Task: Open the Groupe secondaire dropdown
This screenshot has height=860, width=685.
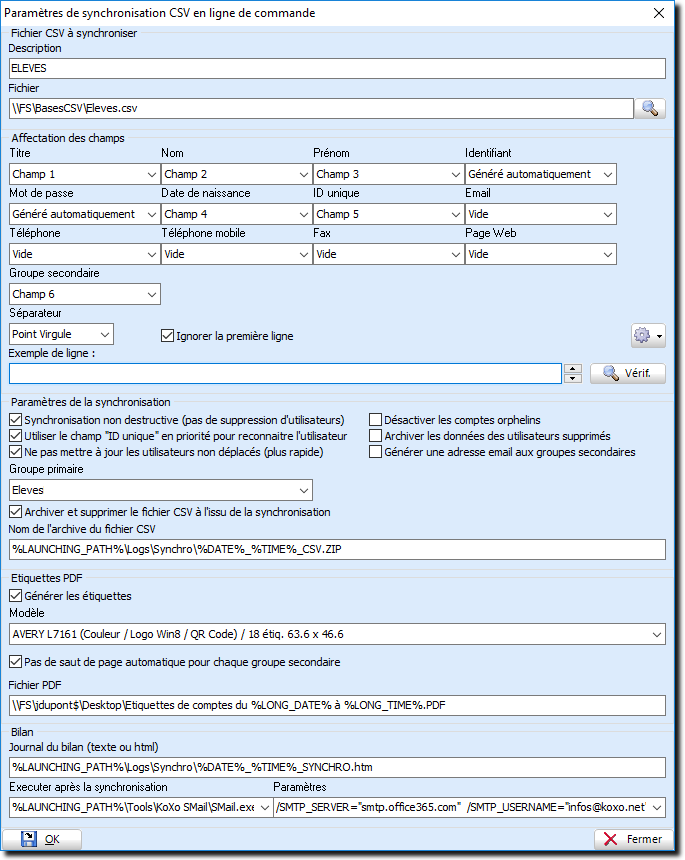Action: [x=85, y=295]
